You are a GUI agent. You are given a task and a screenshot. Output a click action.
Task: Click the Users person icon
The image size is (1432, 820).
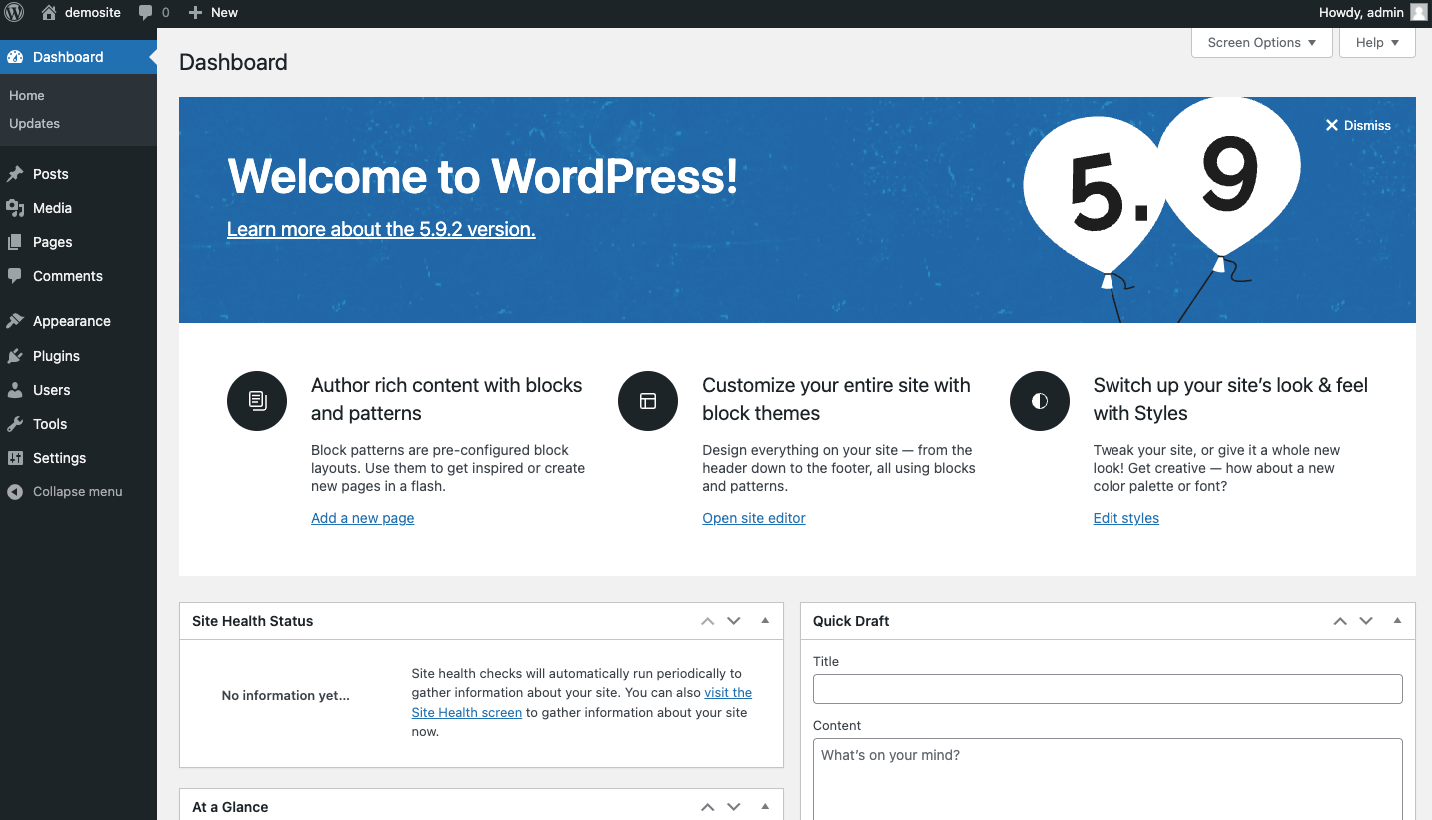click(15, 390)
